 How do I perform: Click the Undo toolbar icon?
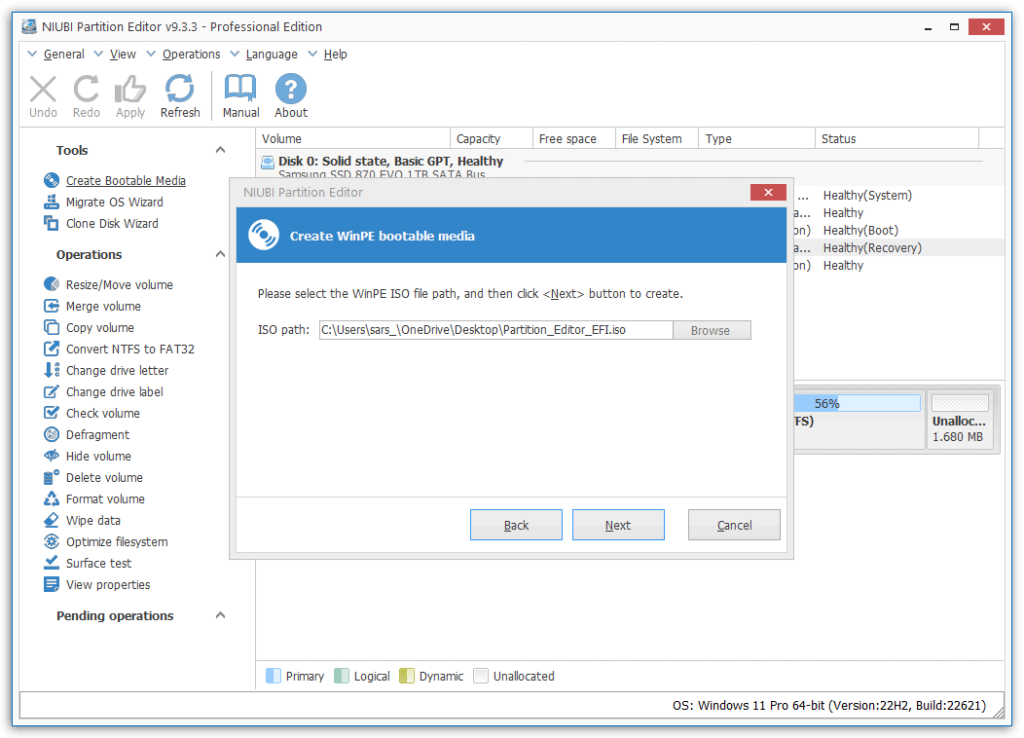point(43,89)
